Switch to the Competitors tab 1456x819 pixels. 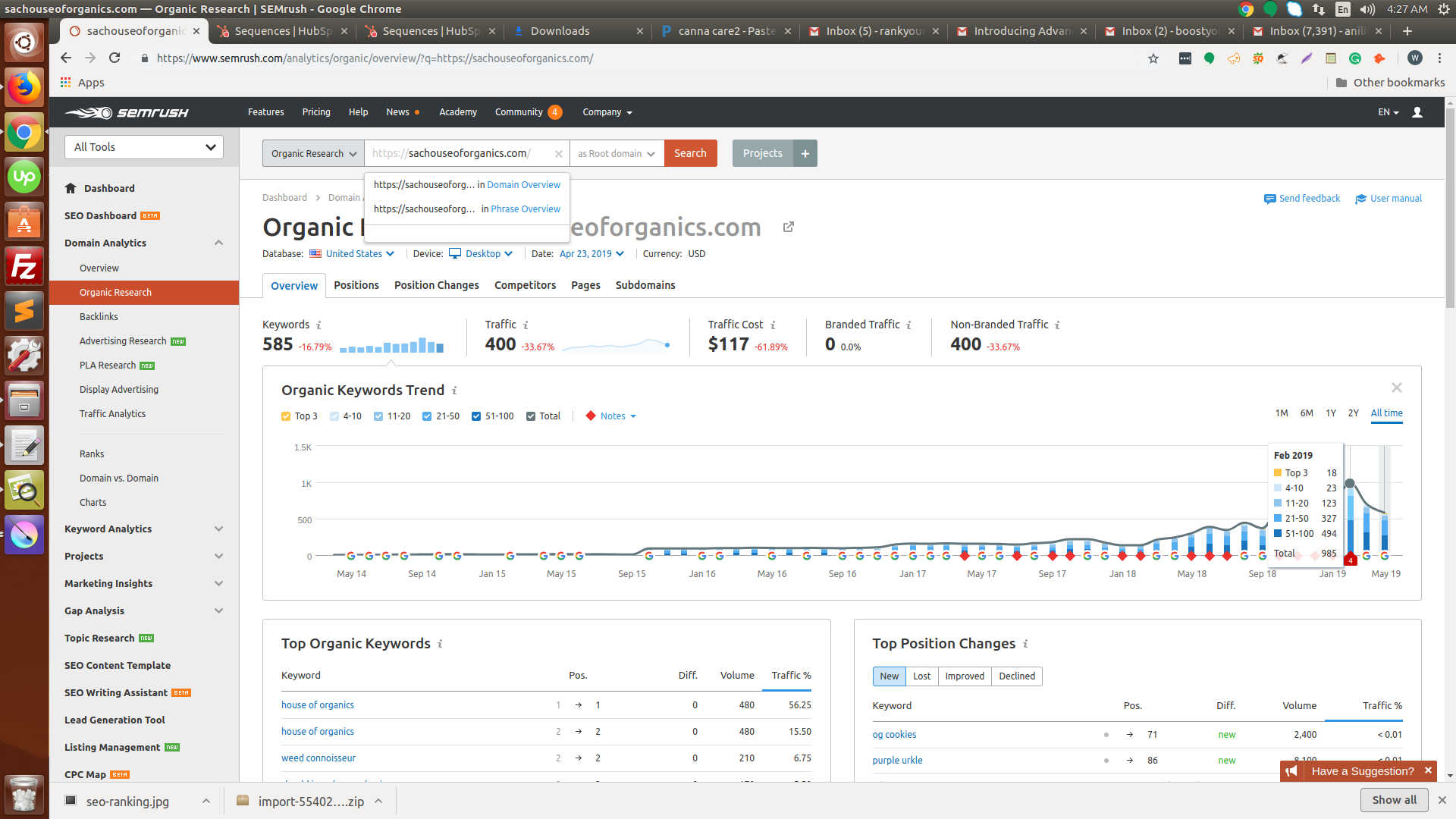point(525,285)
